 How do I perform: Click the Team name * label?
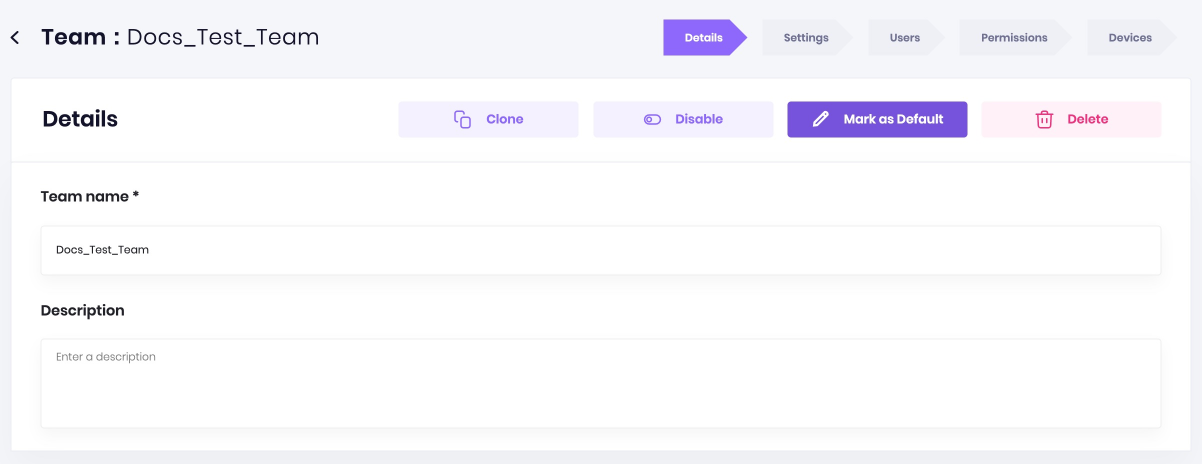pos(90,197)
